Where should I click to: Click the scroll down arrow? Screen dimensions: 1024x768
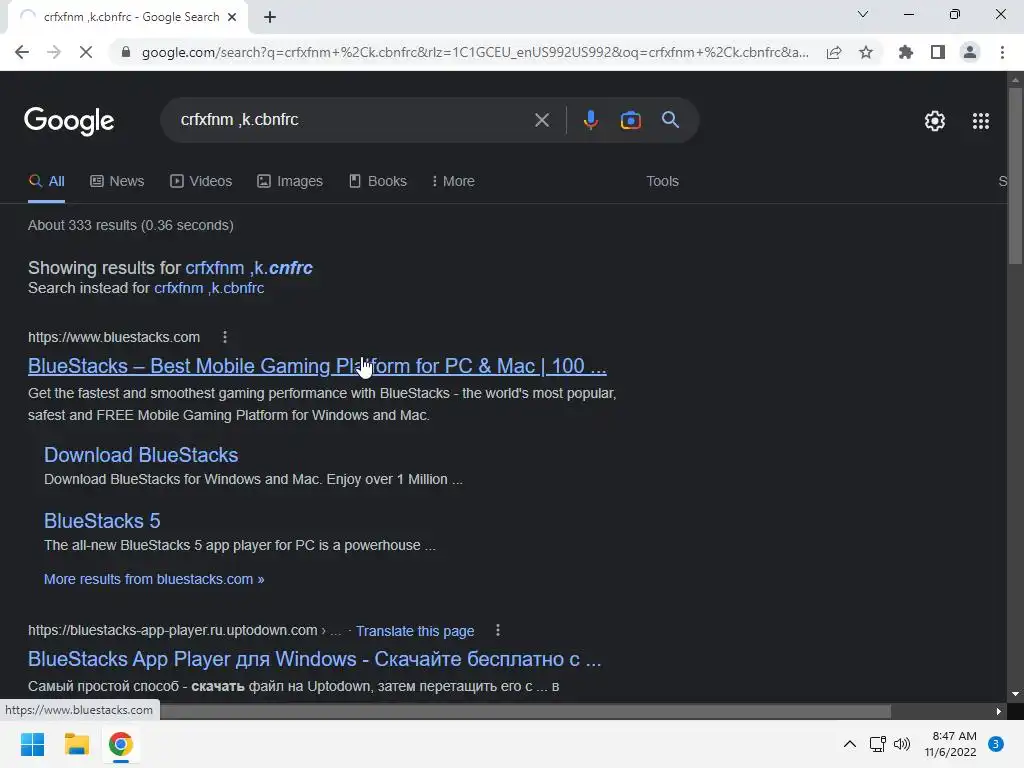(x=1015, y=694)
